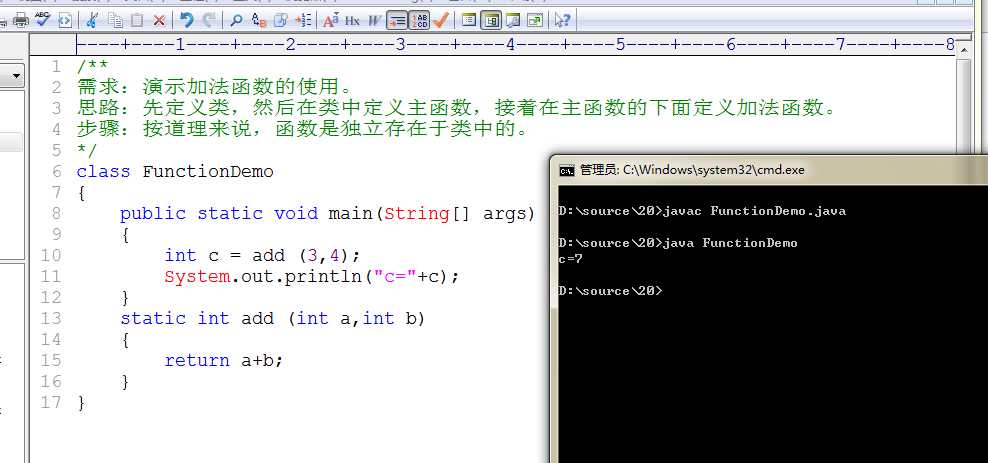Click the keyword 'class' on line 6

103,171
